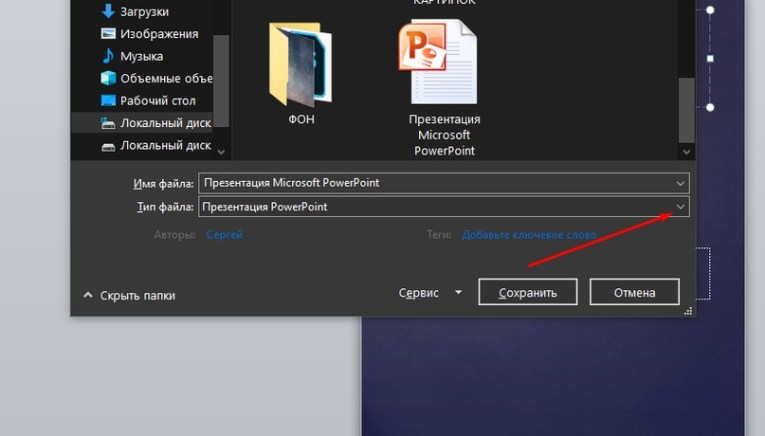
Task: Click the navigation pane scroll-down arrow
Action: tap(221, 152)
